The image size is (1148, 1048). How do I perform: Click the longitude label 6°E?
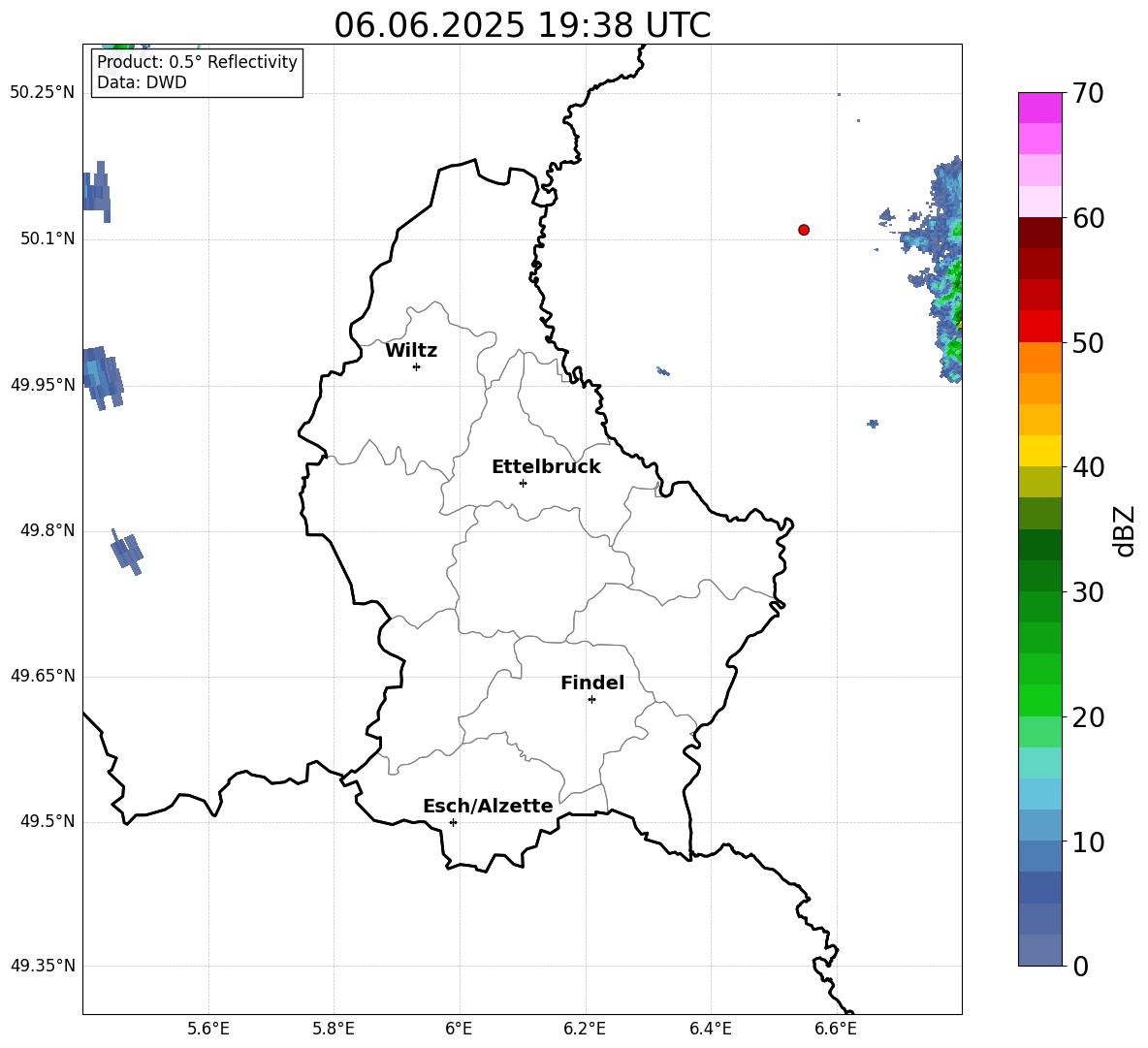click(x=459, y=1029)
